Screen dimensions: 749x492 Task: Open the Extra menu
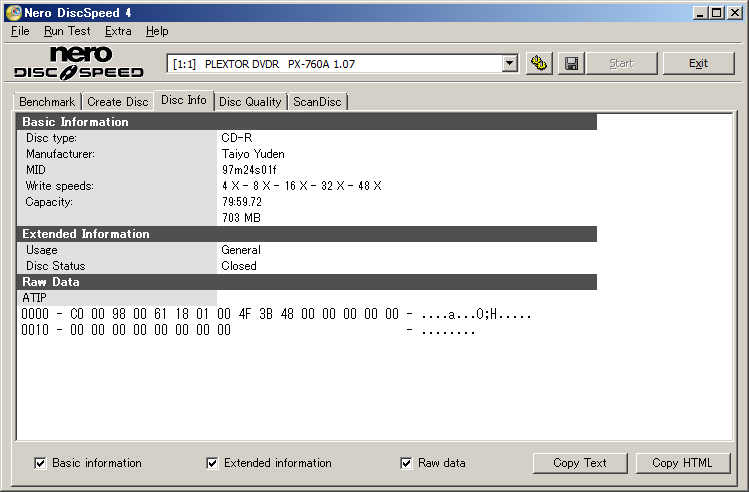point(118,31)
